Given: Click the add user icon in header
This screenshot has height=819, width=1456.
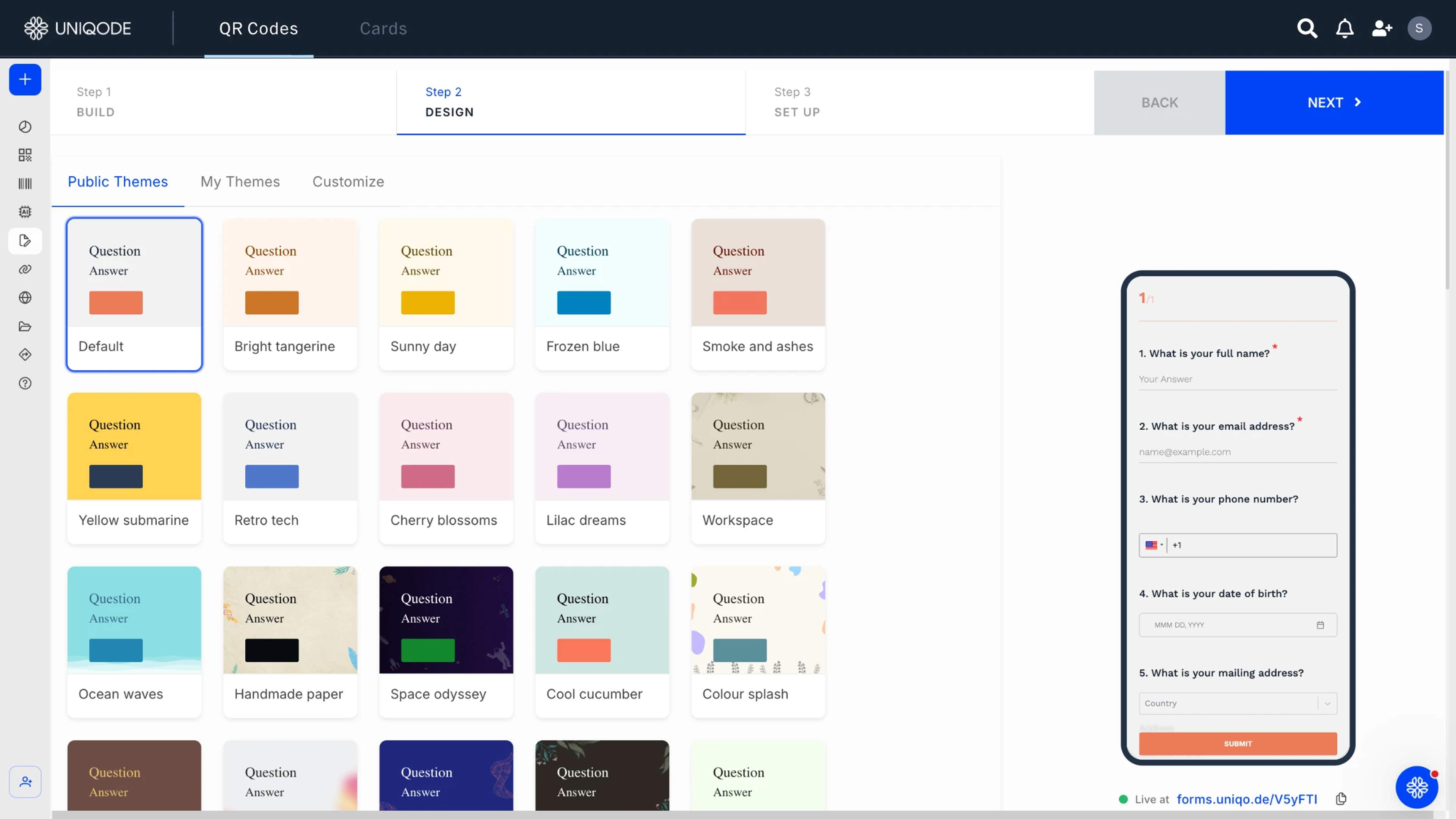Looking at the screenshot, I should click(1382, 28).
